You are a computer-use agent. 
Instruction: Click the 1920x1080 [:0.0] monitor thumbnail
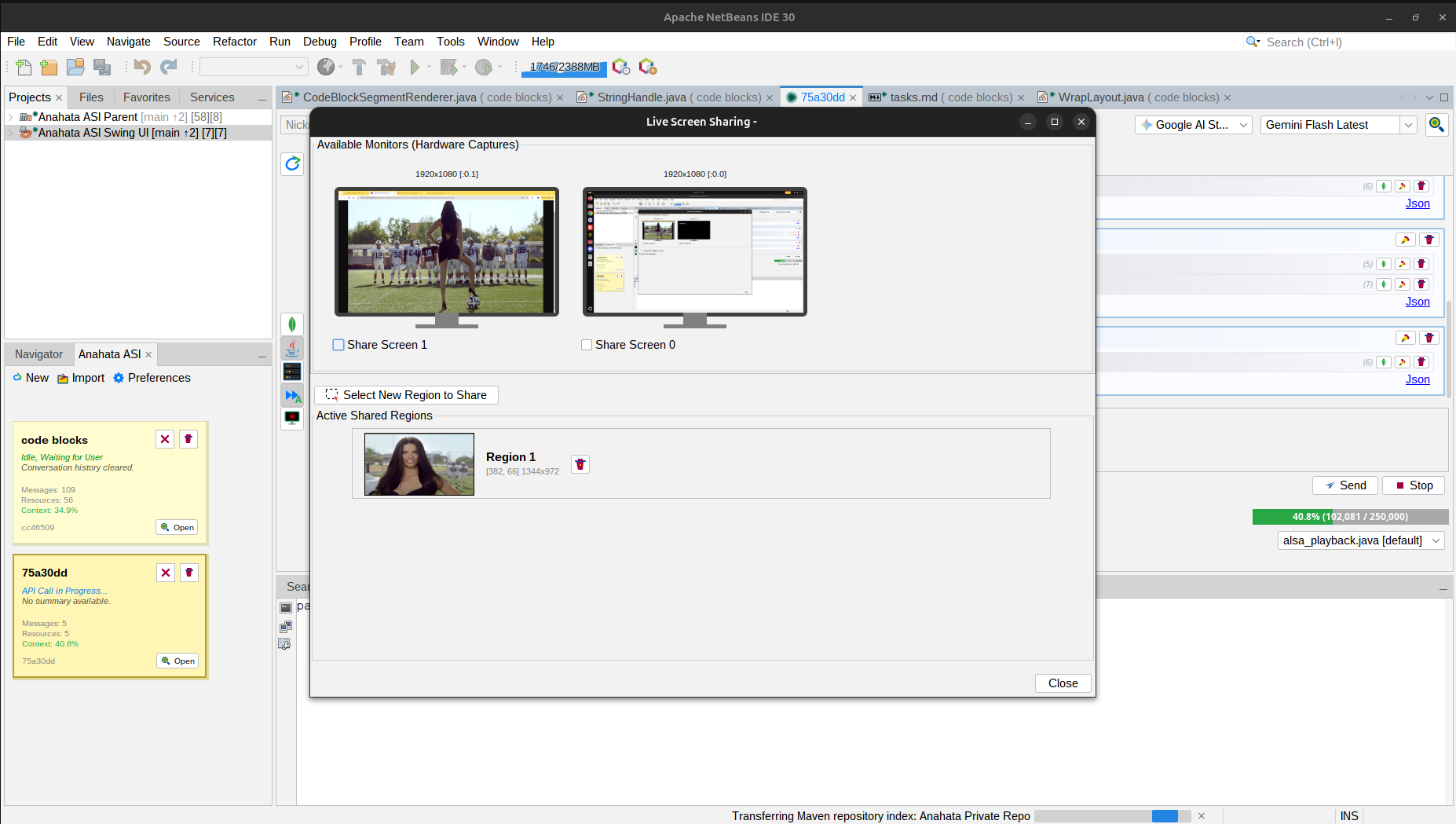coord(695,251)
